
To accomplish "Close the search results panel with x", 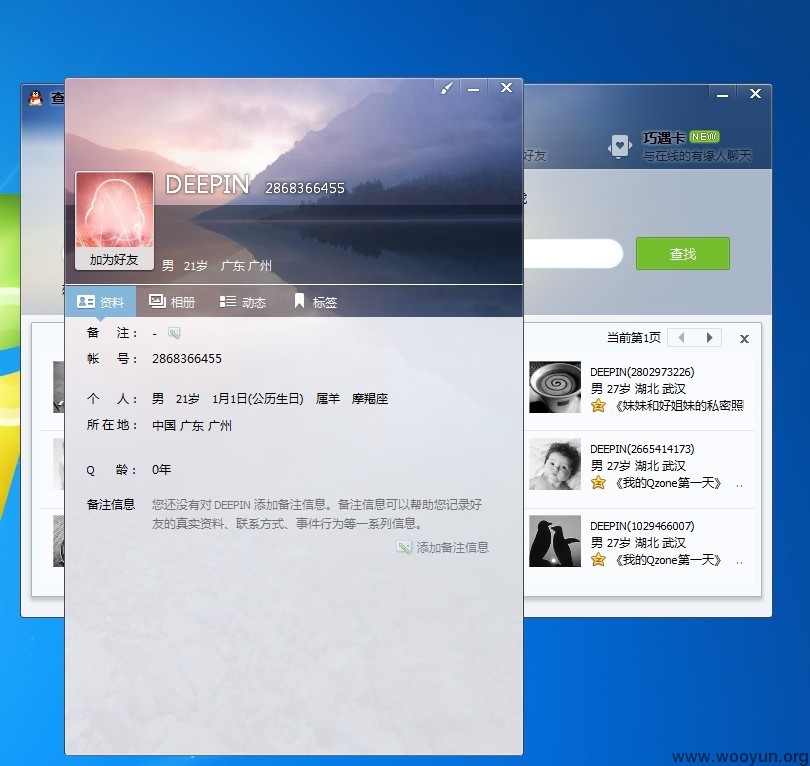I will [744, 339].
